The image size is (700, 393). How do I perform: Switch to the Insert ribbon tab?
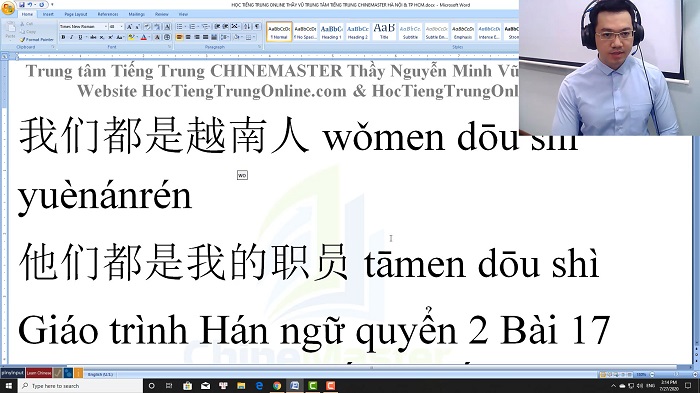(x=48, y=14)
